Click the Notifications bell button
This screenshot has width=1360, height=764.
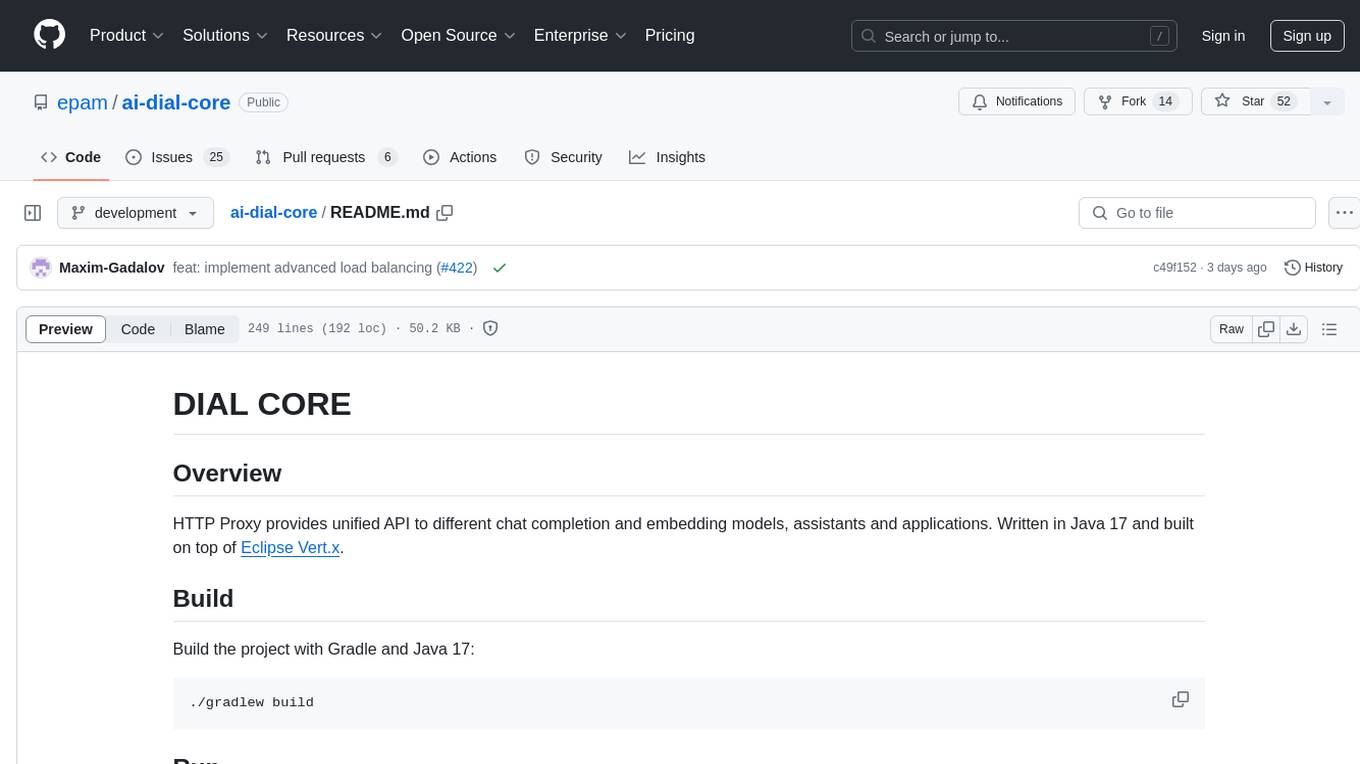[x=1017, y=102]
